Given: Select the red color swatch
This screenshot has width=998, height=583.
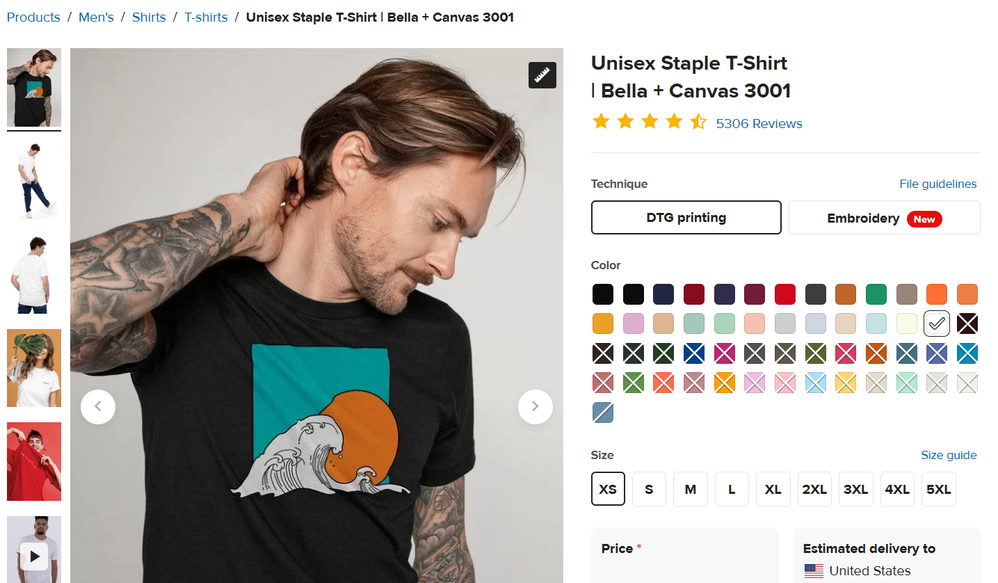Looking at the screenshot, I should 785,294.
